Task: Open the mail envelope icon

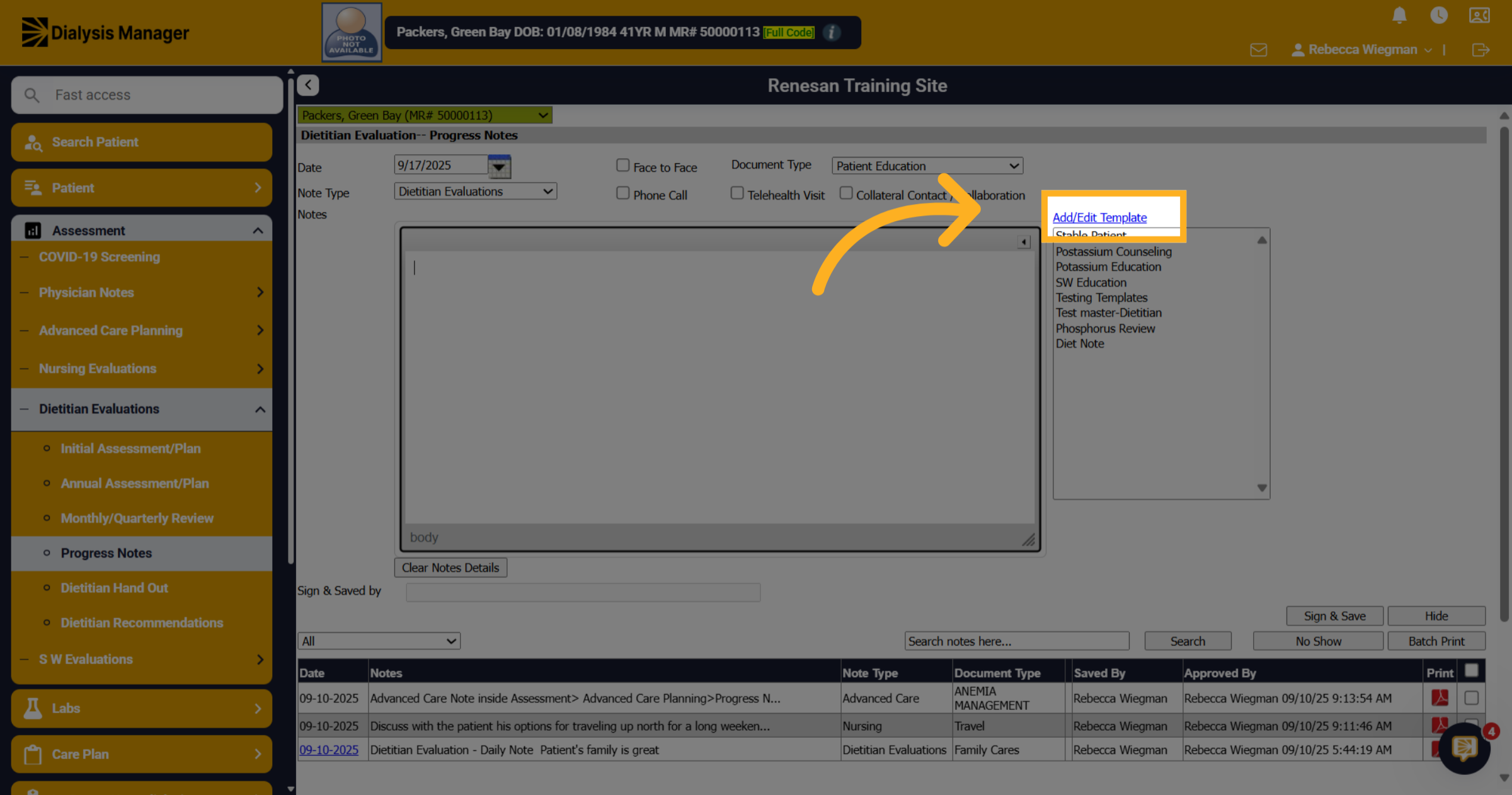Action: (1259, 50)
